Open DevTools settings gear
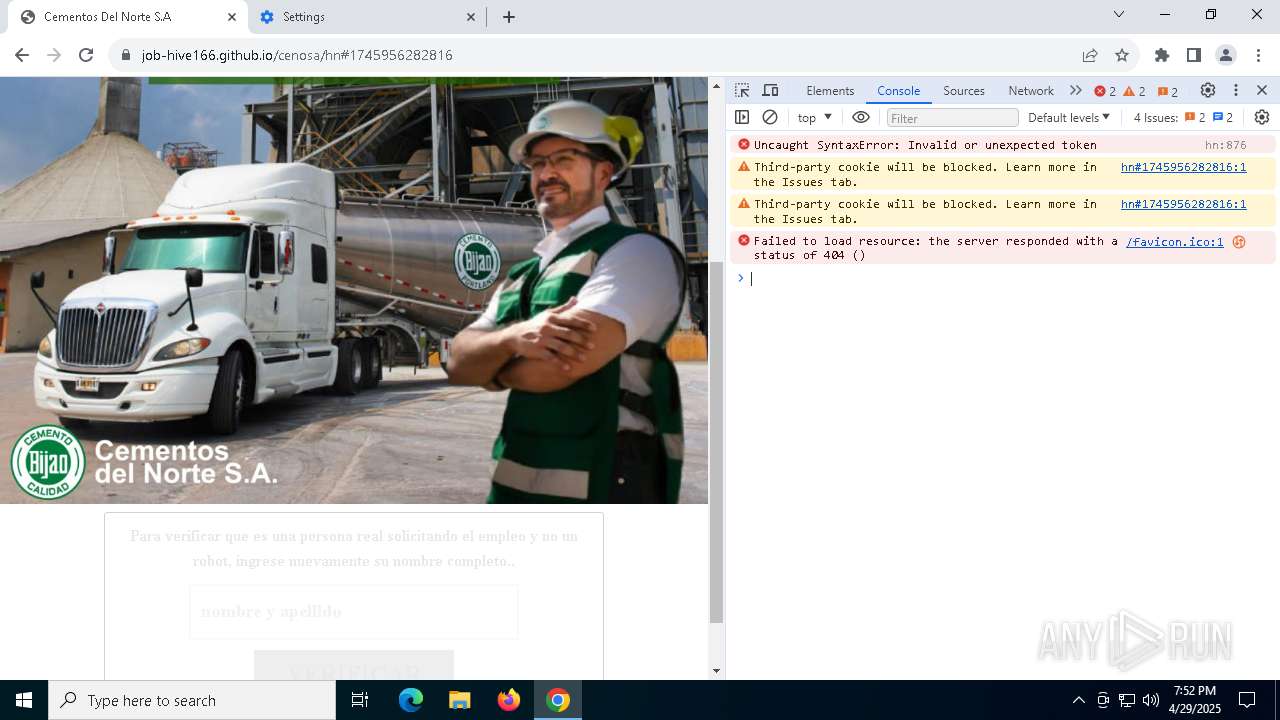This screenshot has width=1280, height=720. click(1208, 90)
